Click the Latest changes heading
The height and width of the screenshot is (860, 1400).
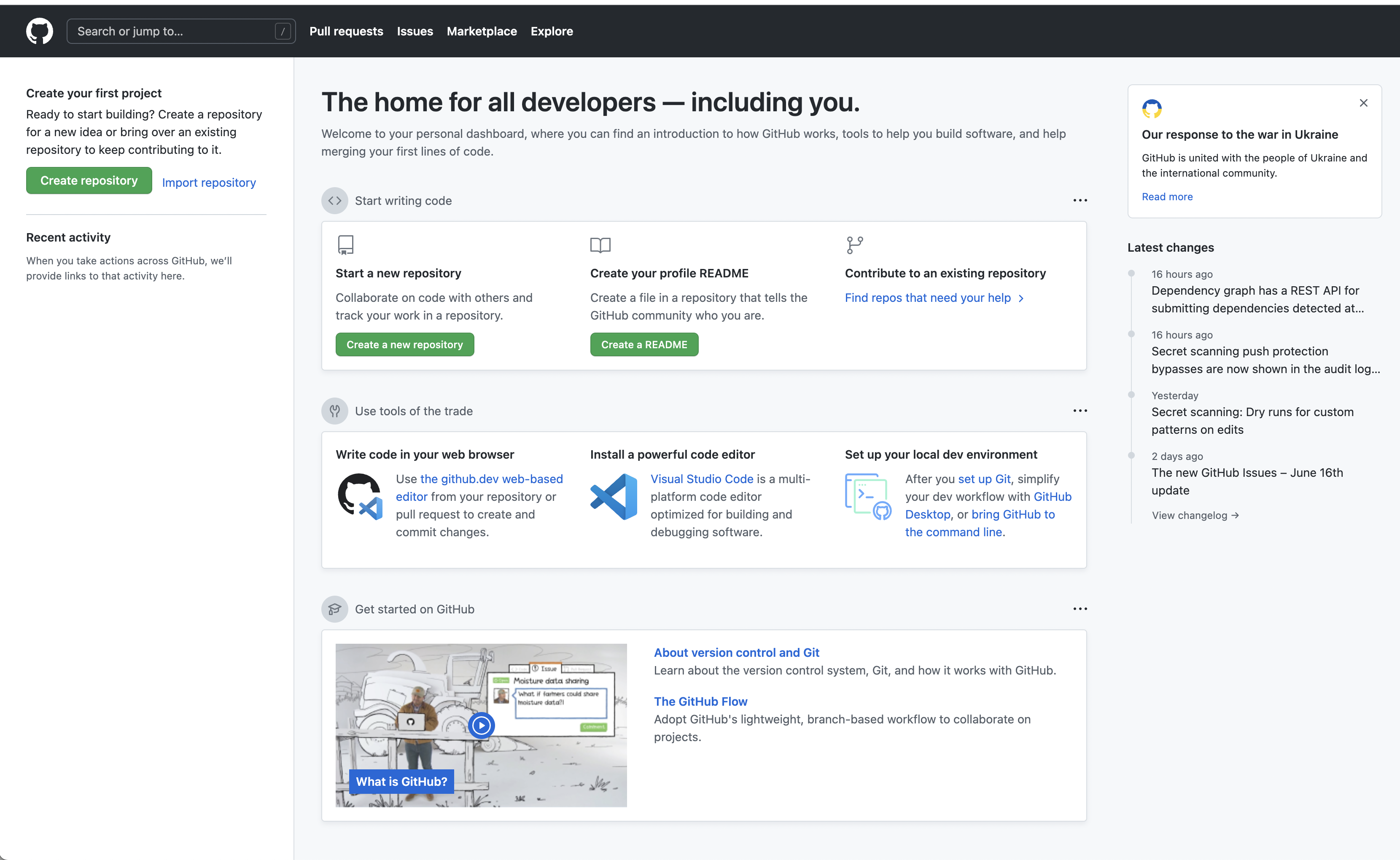pos(1170,247)
